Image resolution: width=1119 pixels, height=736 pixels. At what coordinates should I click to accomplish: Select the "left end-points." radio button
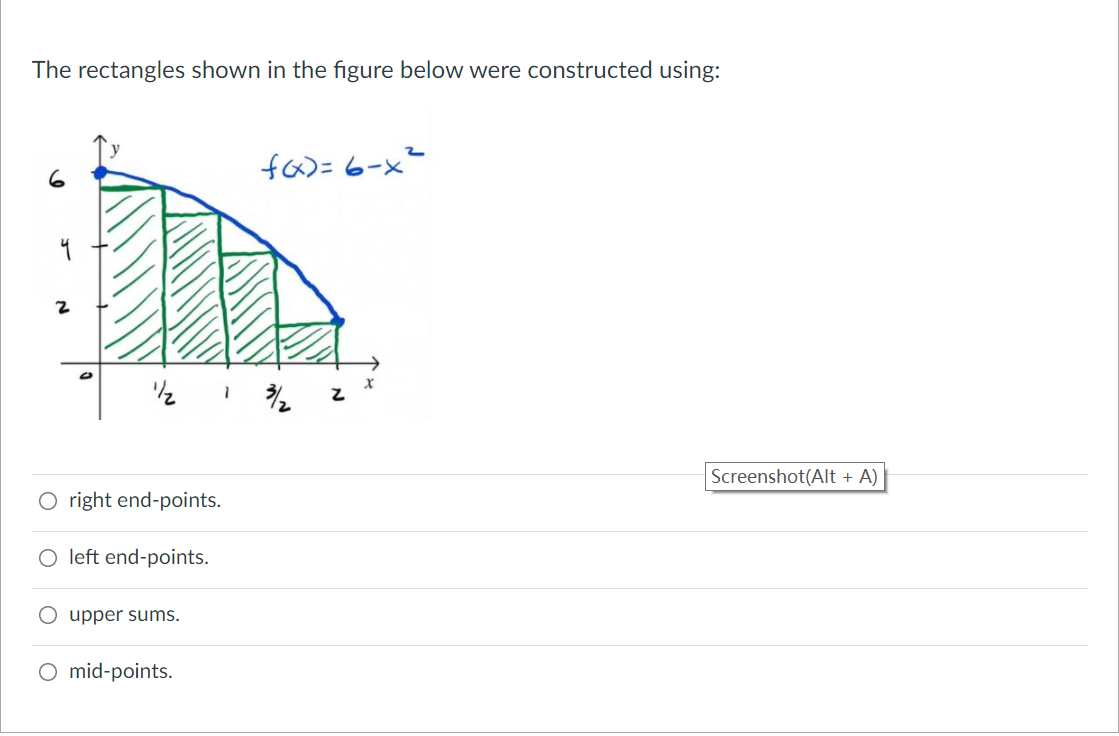(47, 557)
